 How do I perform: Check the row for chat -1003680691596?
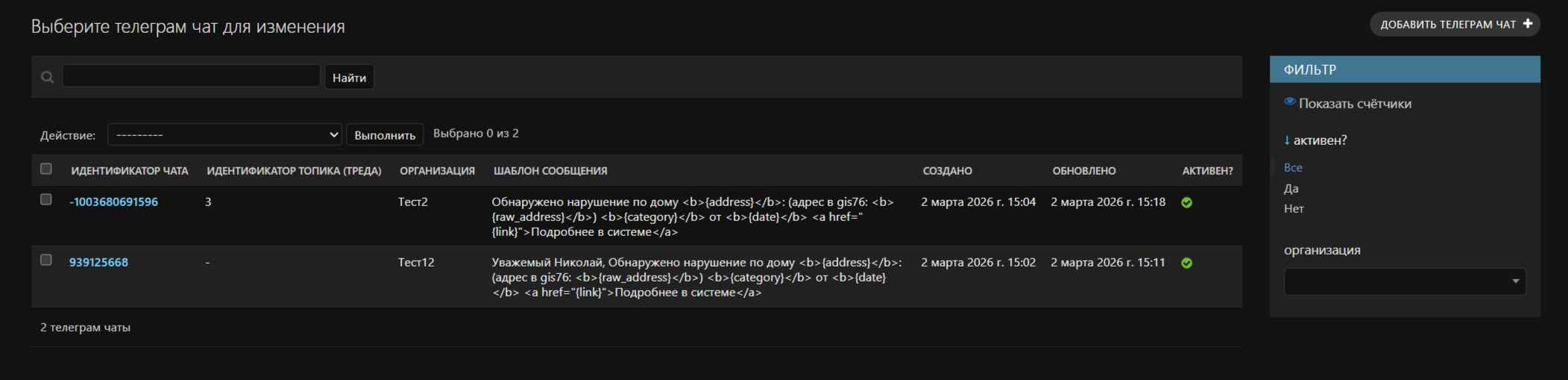coord(46,199)
